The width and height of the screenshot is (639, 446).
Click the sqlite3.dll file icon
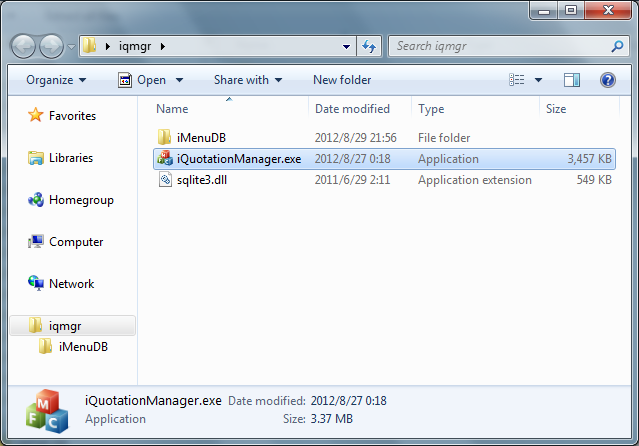pyautogui.click(x=165, y=179)
